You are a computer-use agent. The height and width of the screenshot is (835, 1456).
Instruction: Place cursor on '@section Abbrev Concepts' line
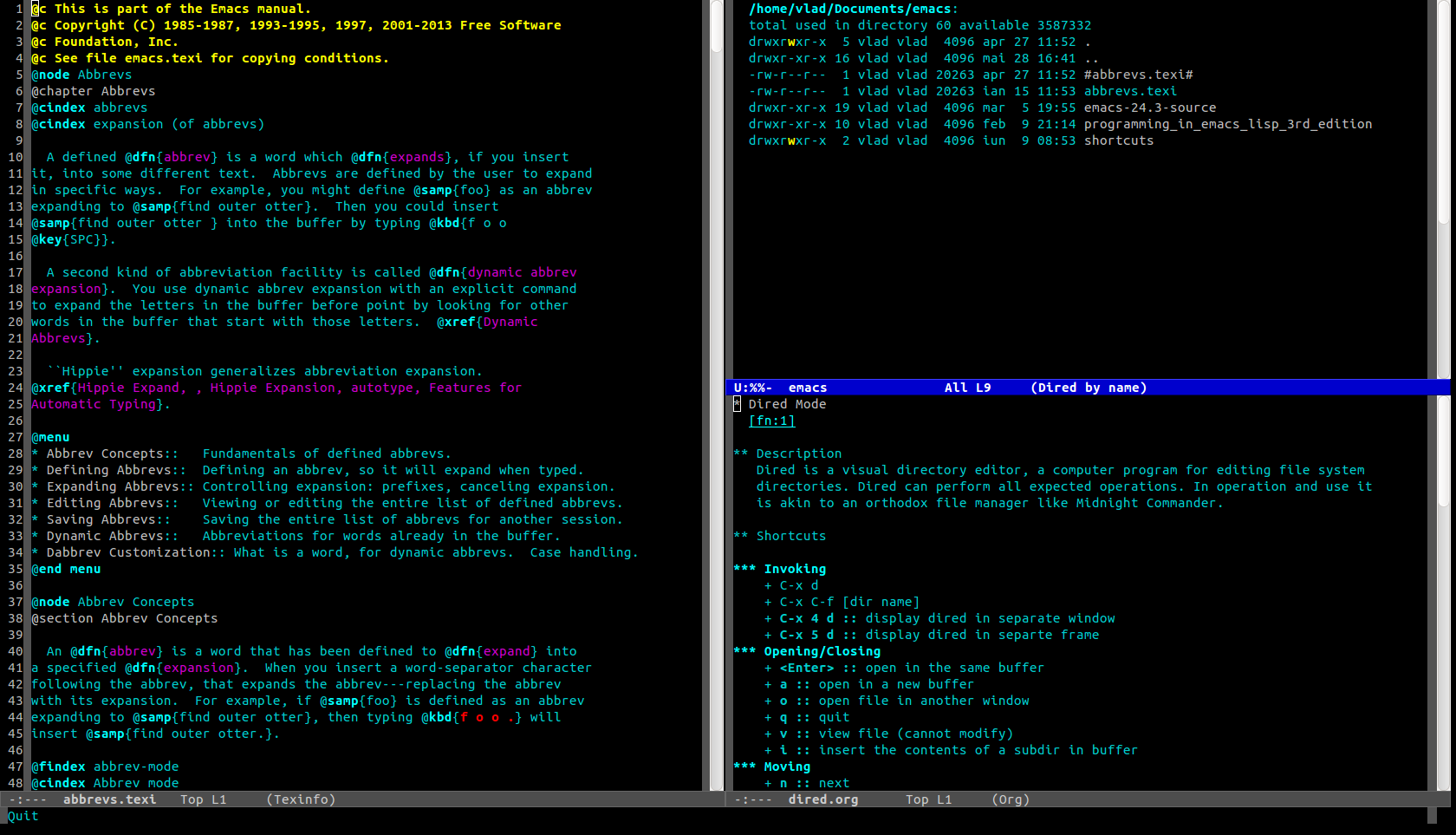[x=124, y=618]
